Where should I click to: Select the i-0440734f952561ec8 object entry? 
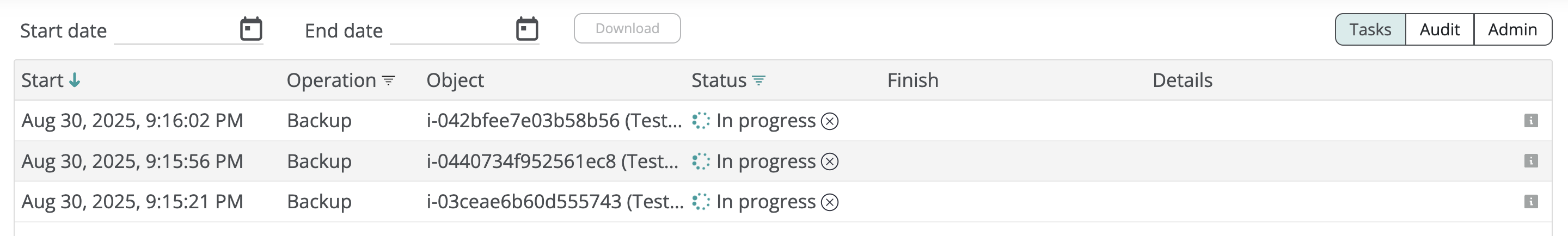(552, 161)
